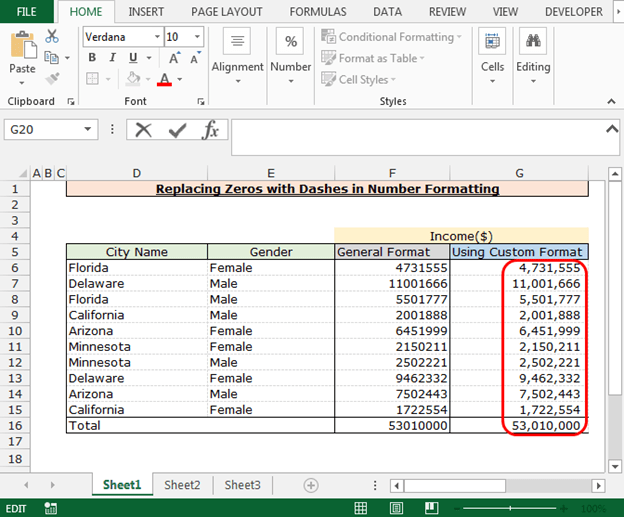The height and width of the screenshot is (517, 624).
Task: Confirm the entry with the checkmark icon
Action: point(177,130)
